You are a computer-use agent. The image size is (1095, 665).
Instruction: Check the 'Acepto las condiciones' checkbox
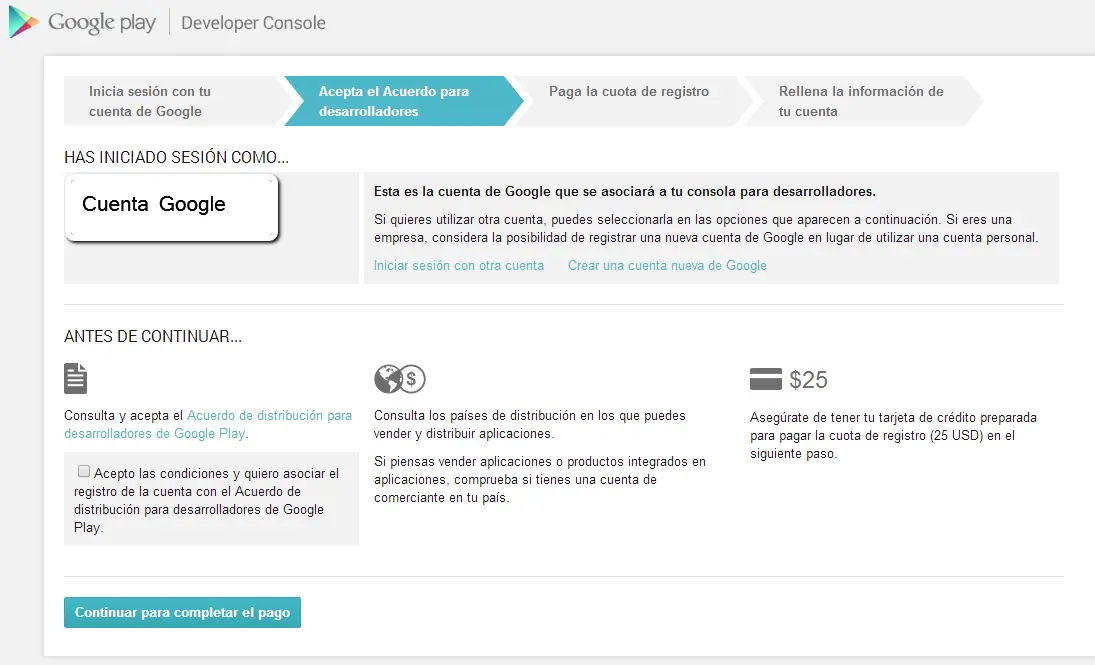tap(84, 472)
